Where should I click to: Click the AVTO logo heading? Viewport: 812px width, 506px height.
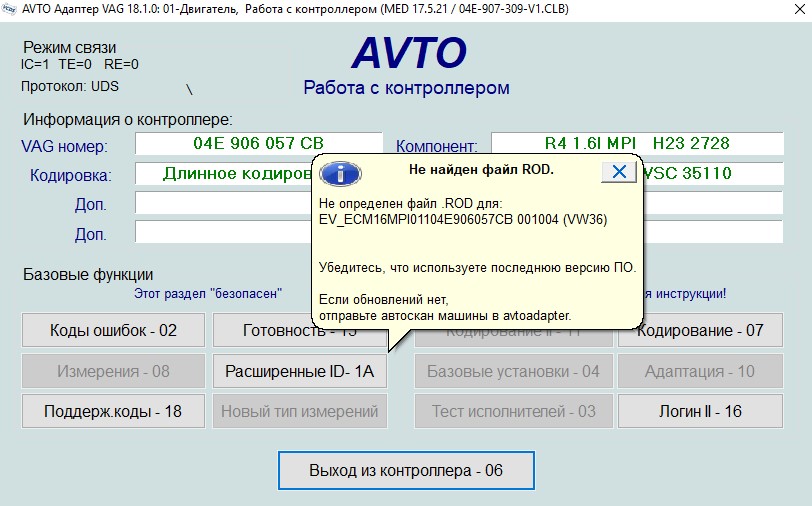click(409, 53)
